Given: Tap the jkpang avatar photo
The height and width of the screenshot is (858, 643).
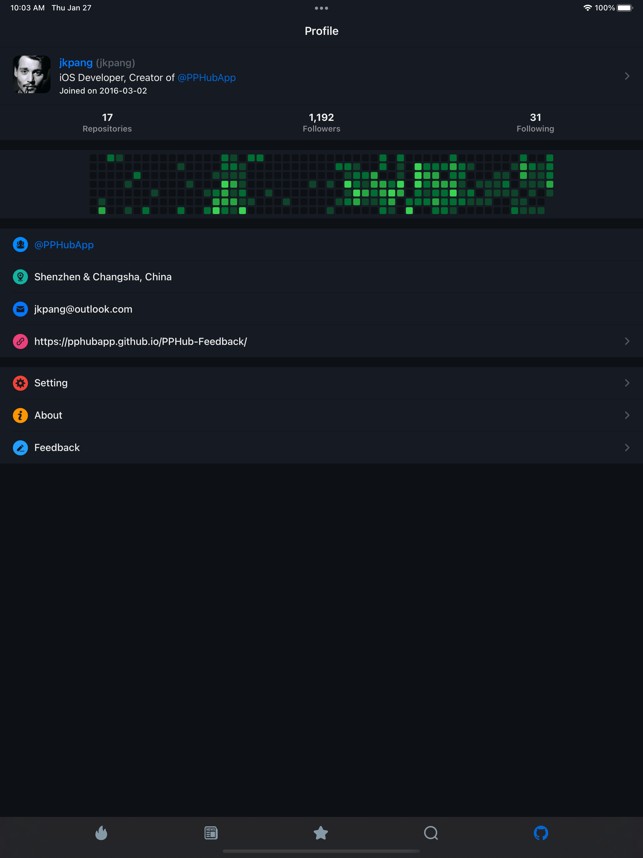Looking at the screenshot, I should [32, 74].
